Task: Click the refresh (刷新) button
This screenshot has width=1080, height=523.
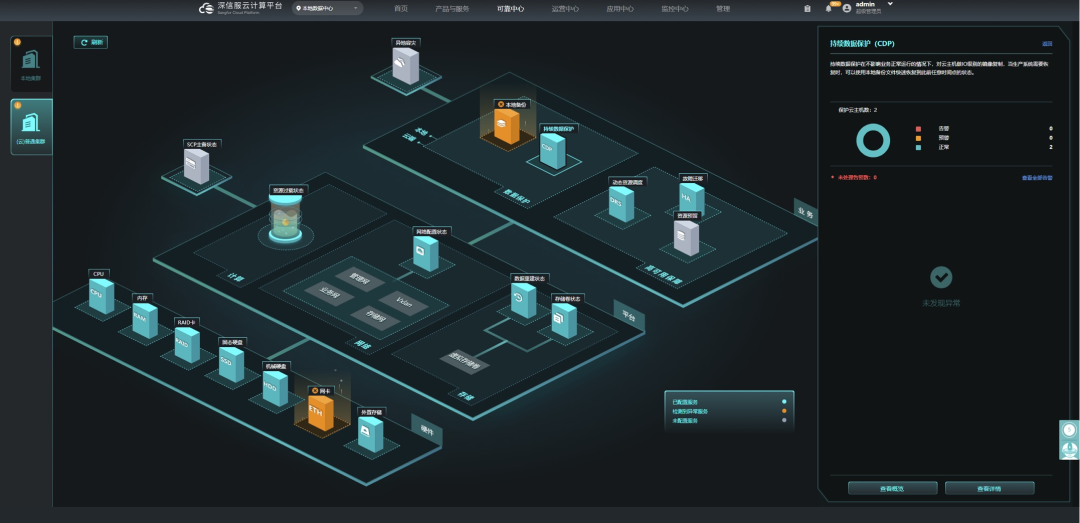Action: (91, 42)
